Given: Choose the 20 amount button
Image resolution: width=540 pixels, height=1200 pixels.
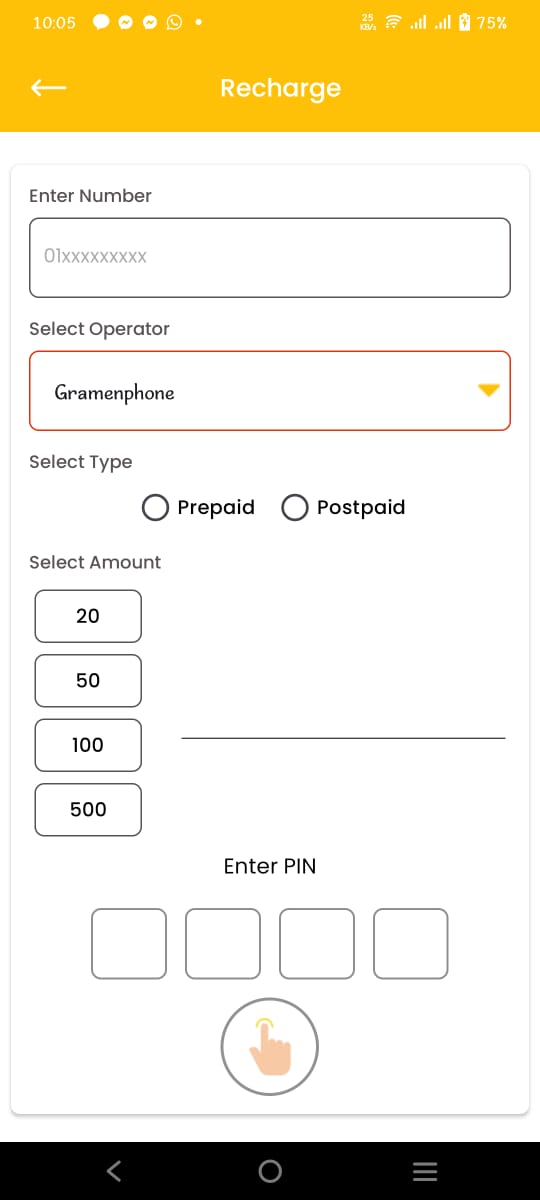Looking at the screenshot, I should coord(88,616).
